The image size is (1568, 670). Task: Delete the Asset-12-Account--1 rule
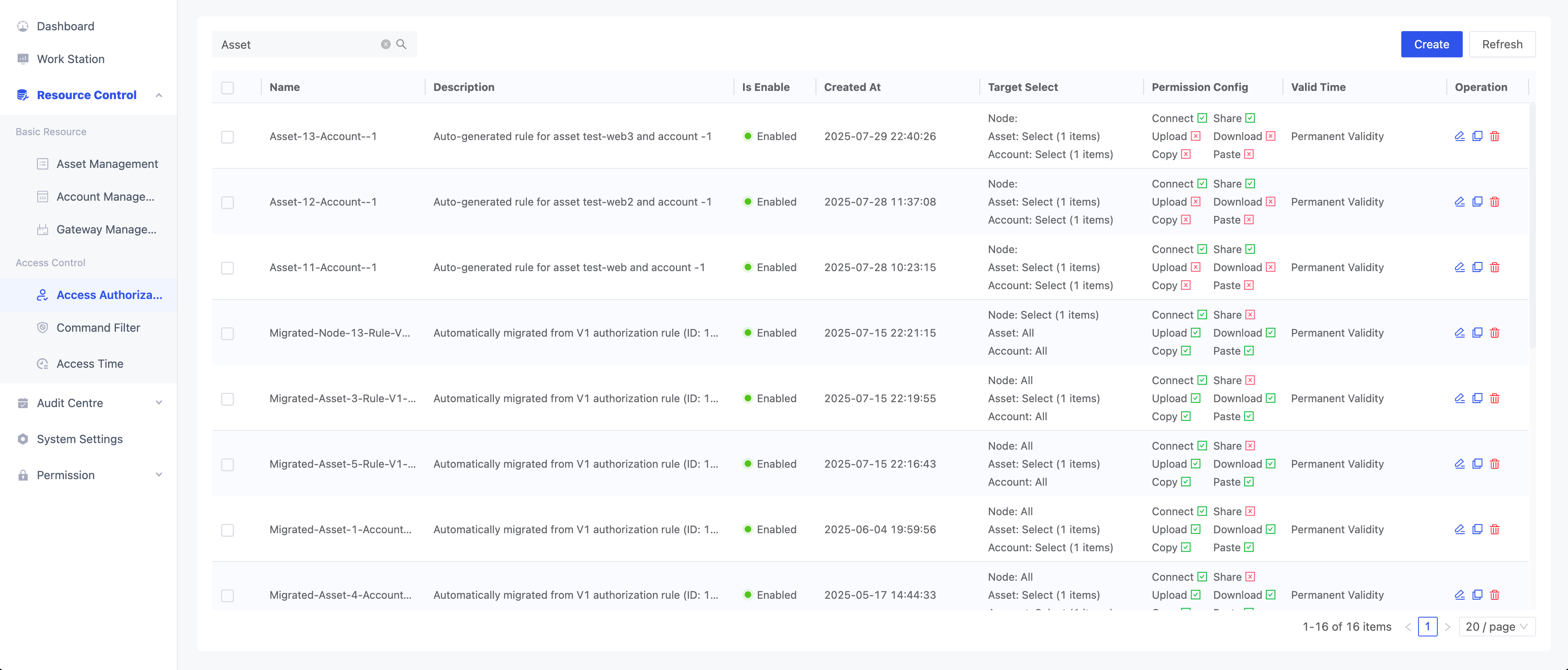click(x=1494, y=202)
